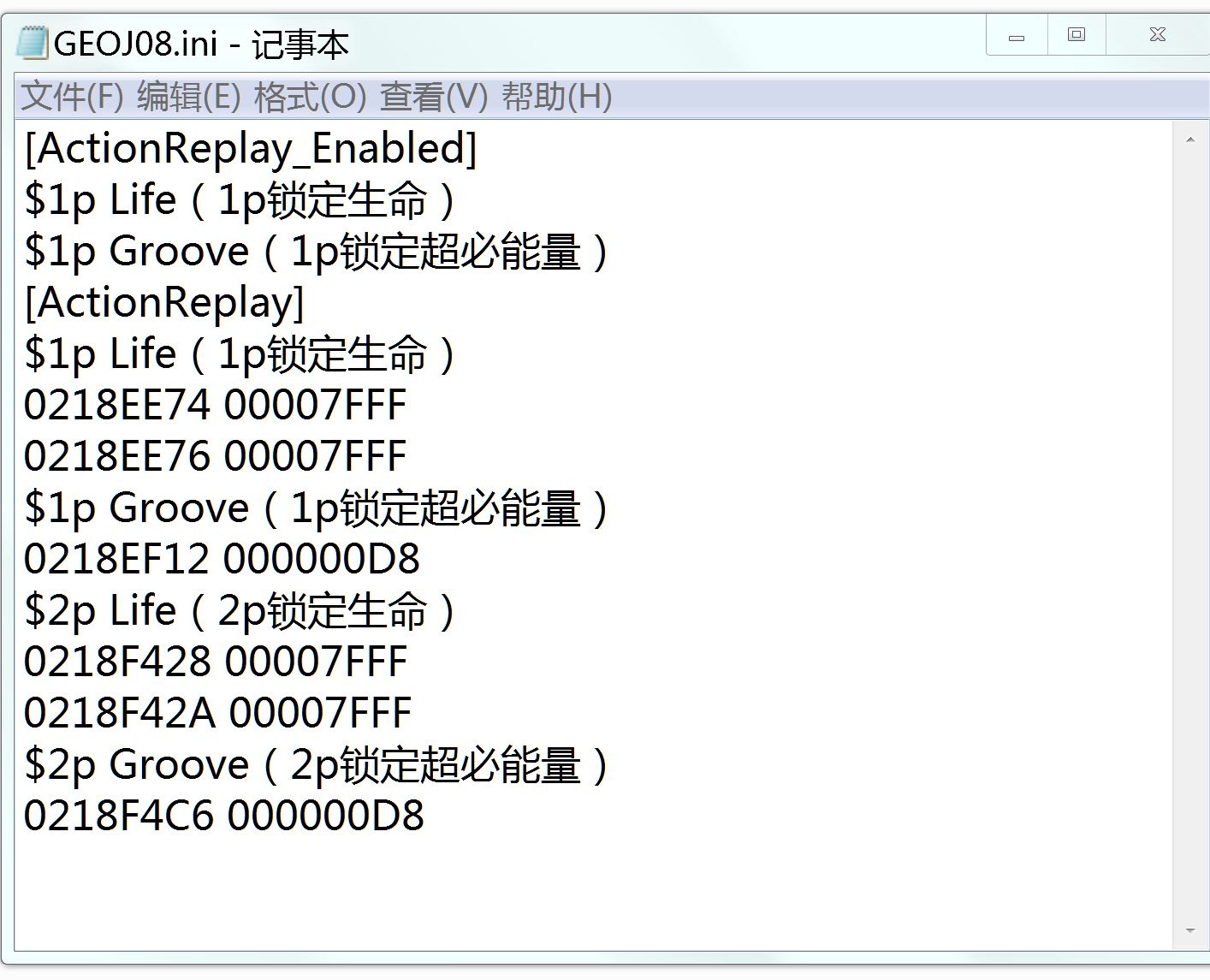This screenshot has height=980, width=1210.
Task: Click the code line 0218EF12 000000D8
Action: click(222, 559)
